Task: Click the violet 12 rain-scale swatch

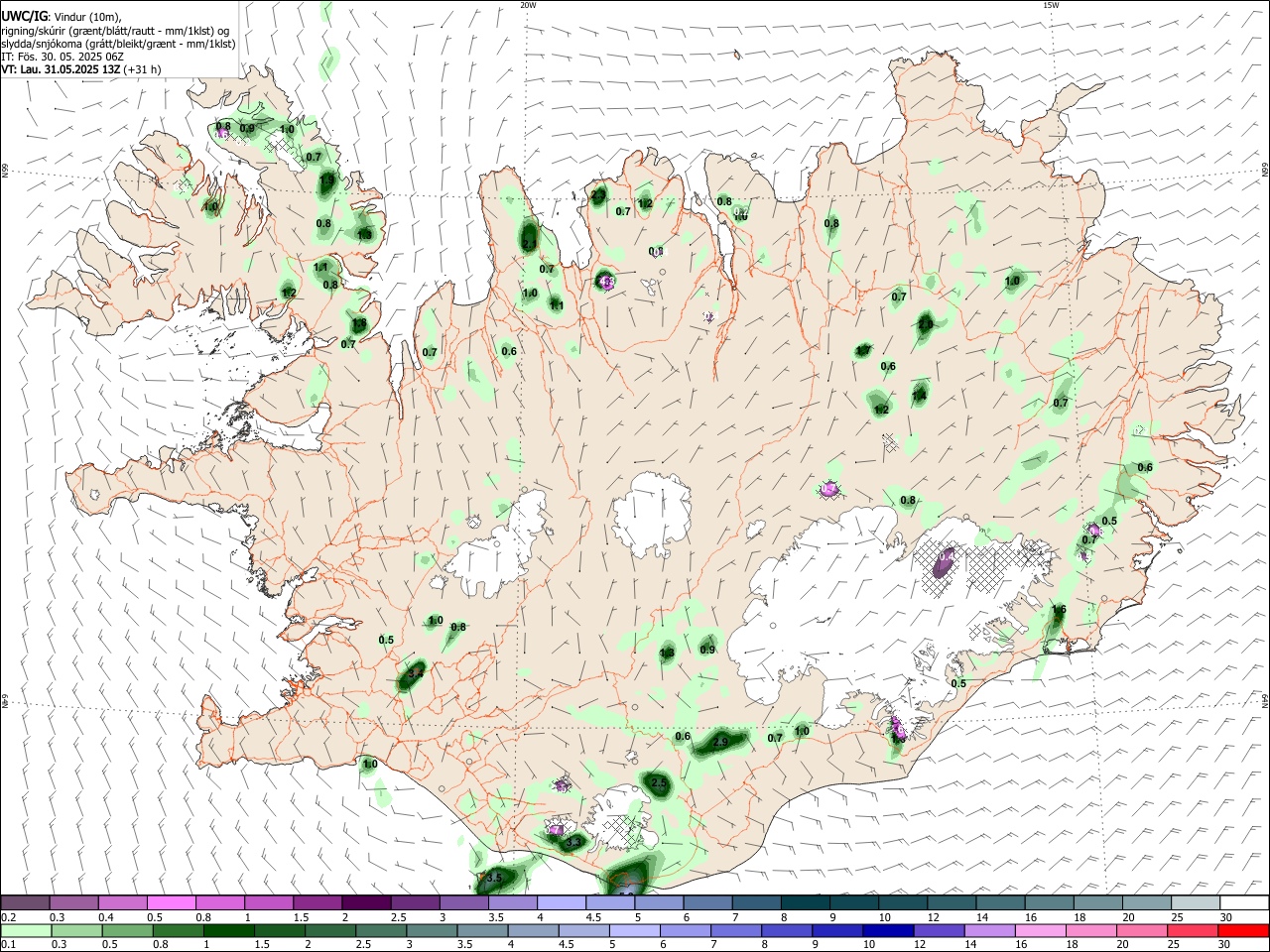Action: [939, 930]
